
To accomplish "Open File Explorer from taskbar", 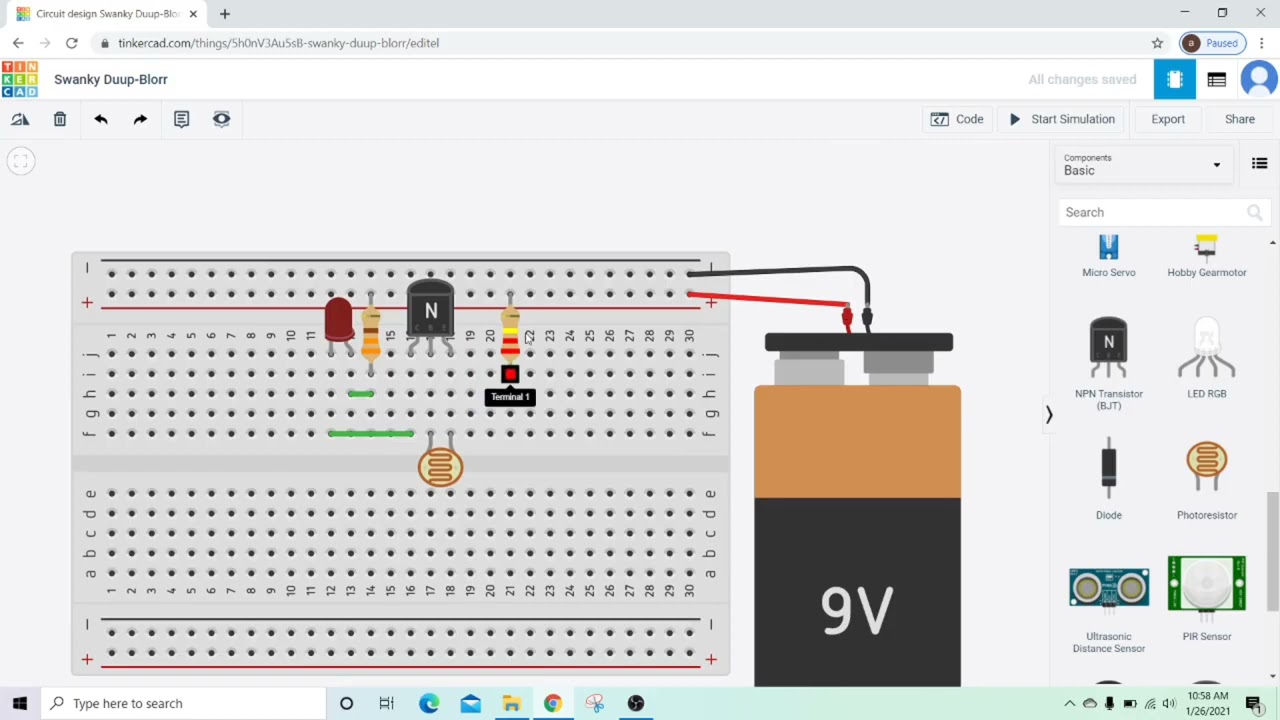I will [x=511, y=703].
